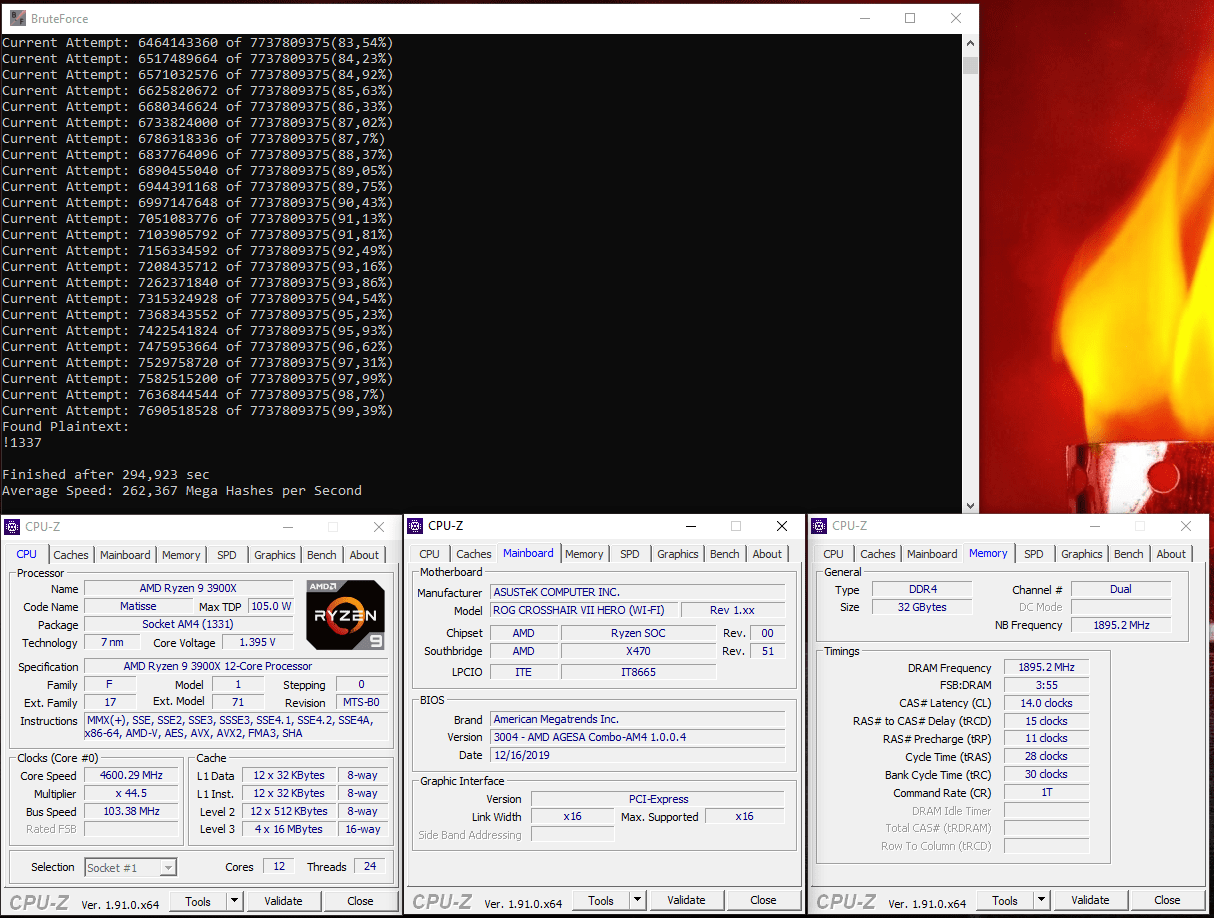Click the Multiplier value "x 44.5"
Screen dimensions: 1214x918
[131, 794]
